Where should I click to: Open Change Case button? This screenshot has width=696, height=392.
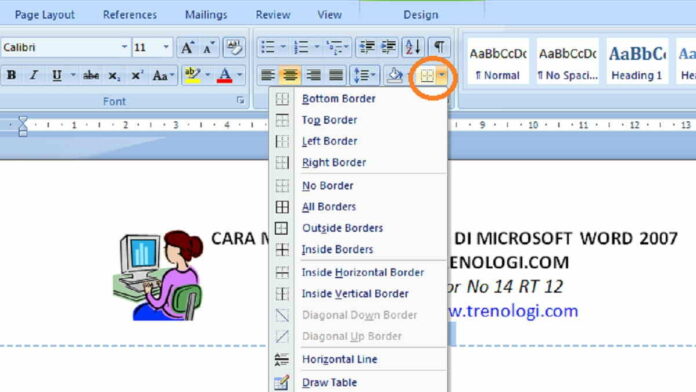tap(163, 75)
